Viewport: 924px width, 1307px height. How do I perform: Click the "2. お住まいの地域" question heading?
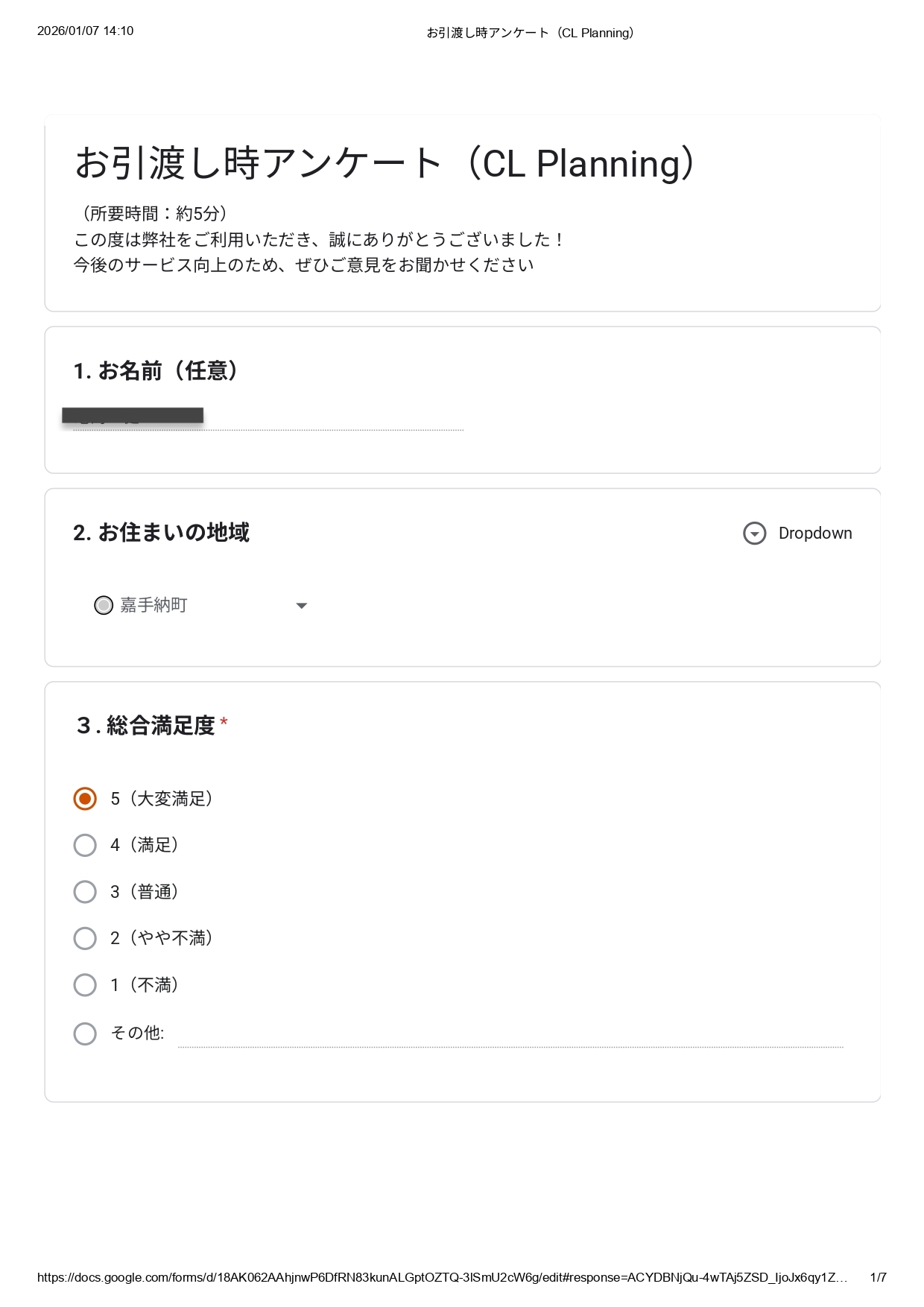[x=161, y=533]
